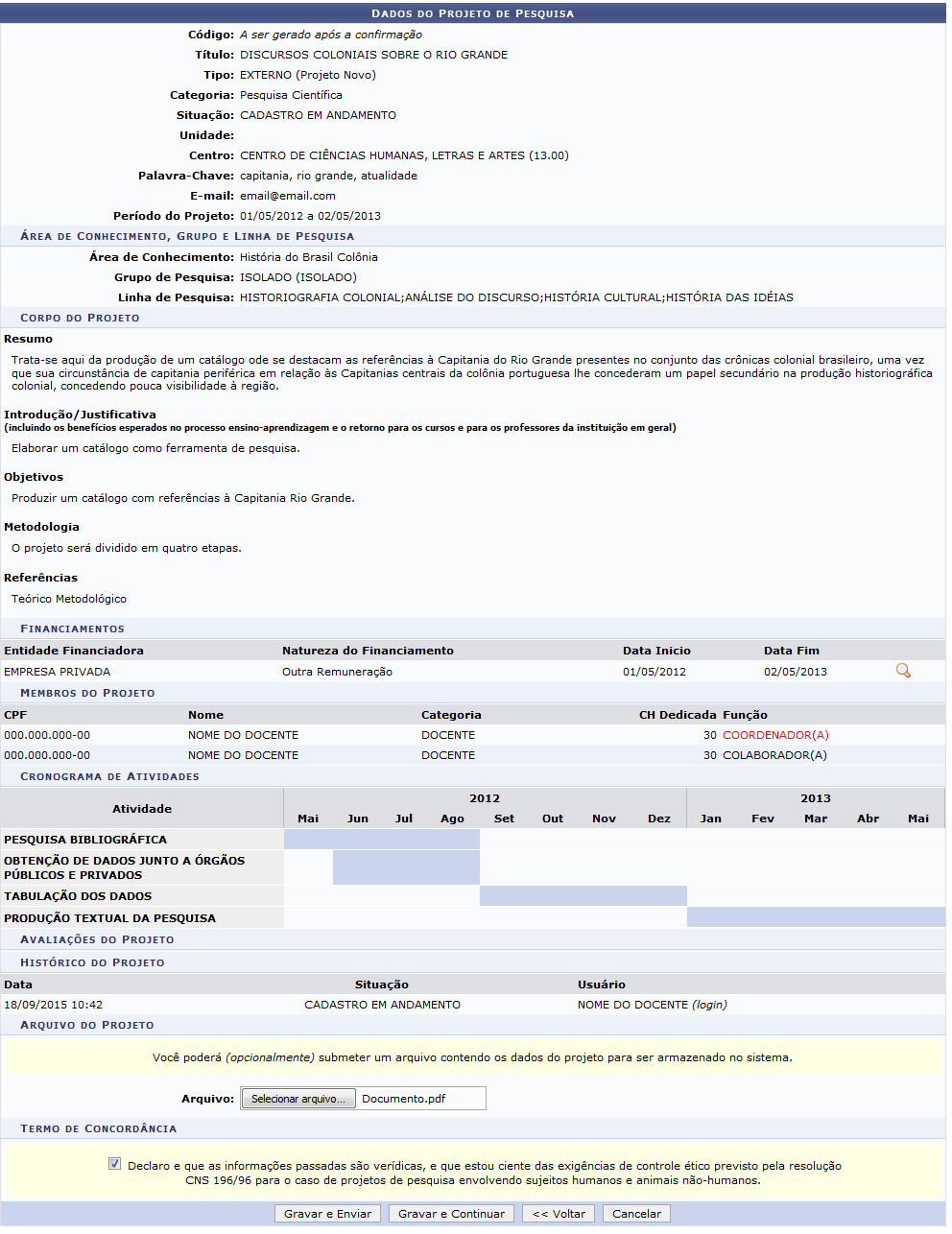Click the Cancelar button

636,1214
